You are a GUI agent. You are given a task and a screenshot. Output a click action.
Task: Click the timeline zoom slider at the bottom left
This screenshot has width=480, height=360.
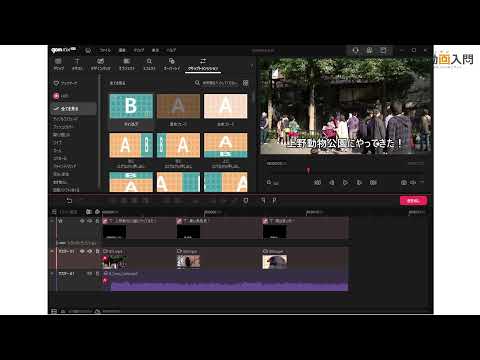pos(80,311)
